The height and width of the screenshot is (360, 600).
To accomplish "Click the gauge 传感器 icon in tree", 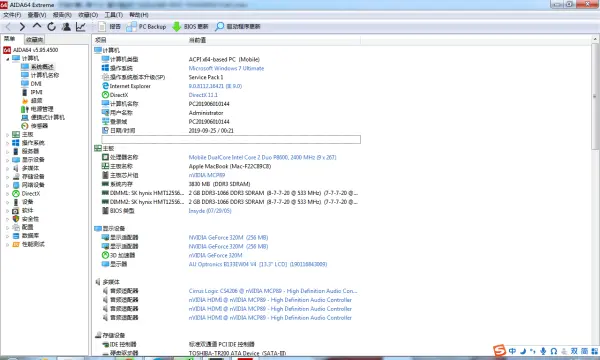I will tap(25, 126).
